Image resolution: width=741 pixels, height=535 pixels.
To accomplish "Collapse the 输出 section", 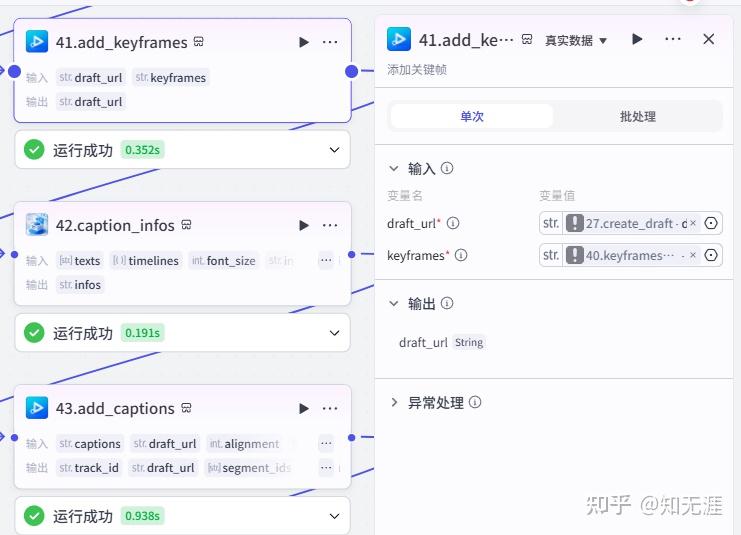I will point(394,303).
